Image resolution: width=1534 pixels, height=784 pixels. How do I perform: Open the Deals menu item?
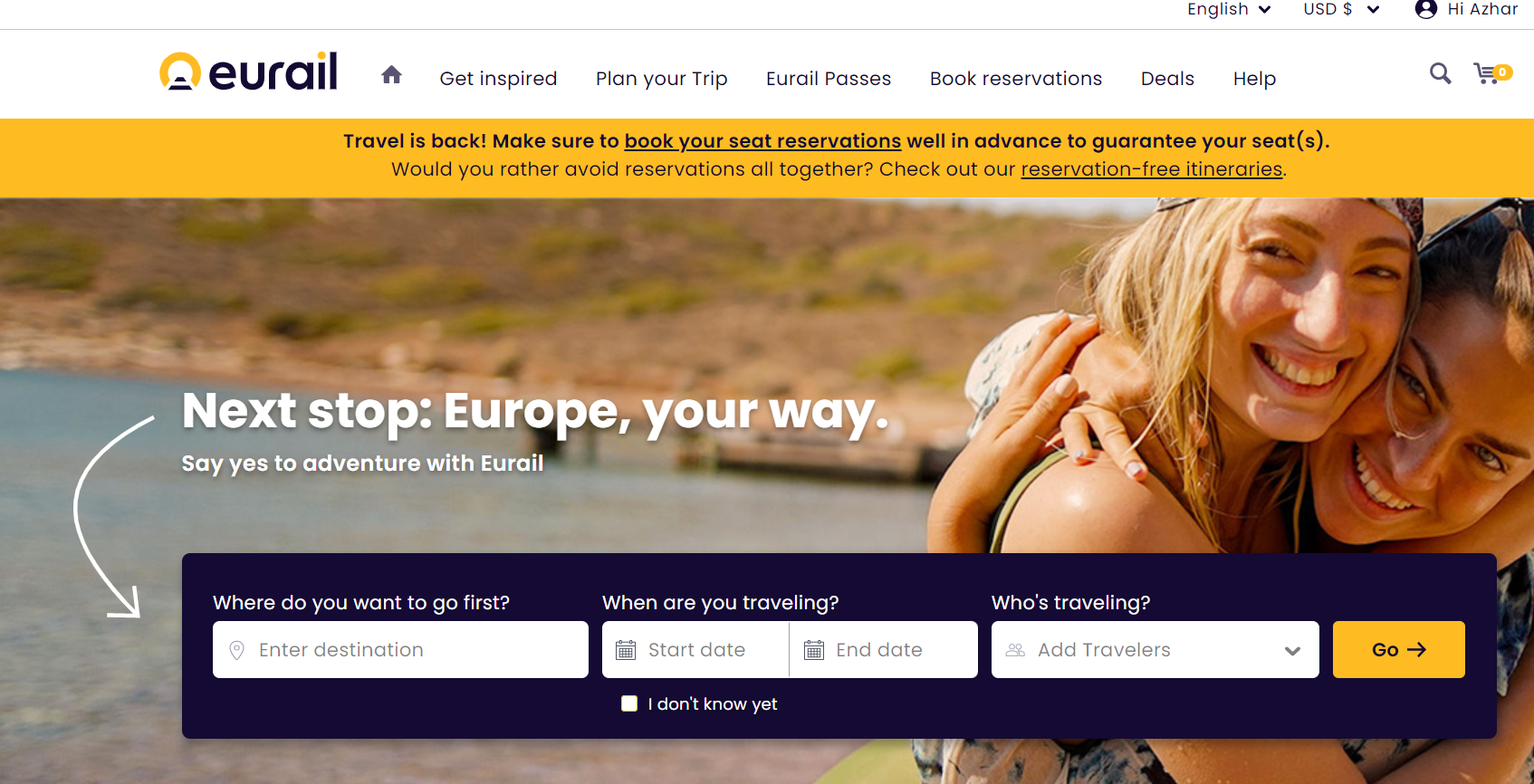tap(1167, 79)
